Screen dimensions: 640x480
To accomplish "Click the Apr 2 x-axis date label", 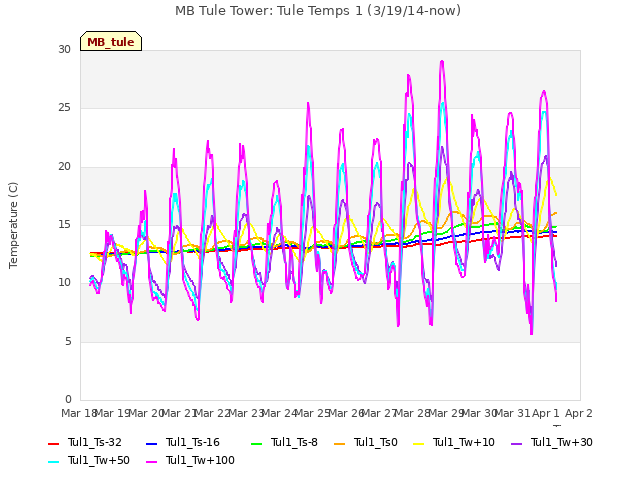I will (579, 413).
